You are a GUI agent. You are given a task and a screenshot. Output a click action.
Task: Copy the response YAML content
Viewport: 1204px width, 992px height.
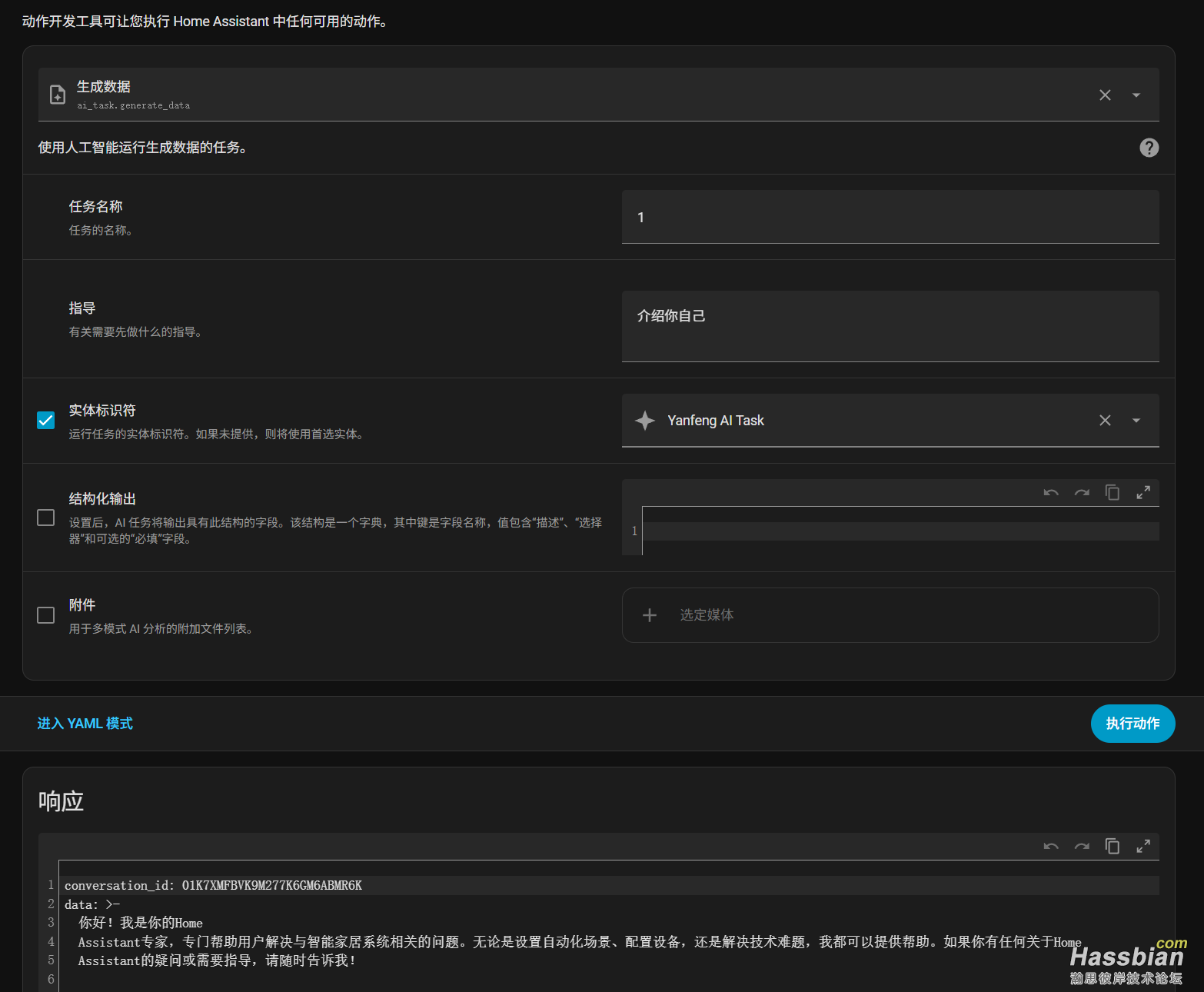click(1113, 847)
